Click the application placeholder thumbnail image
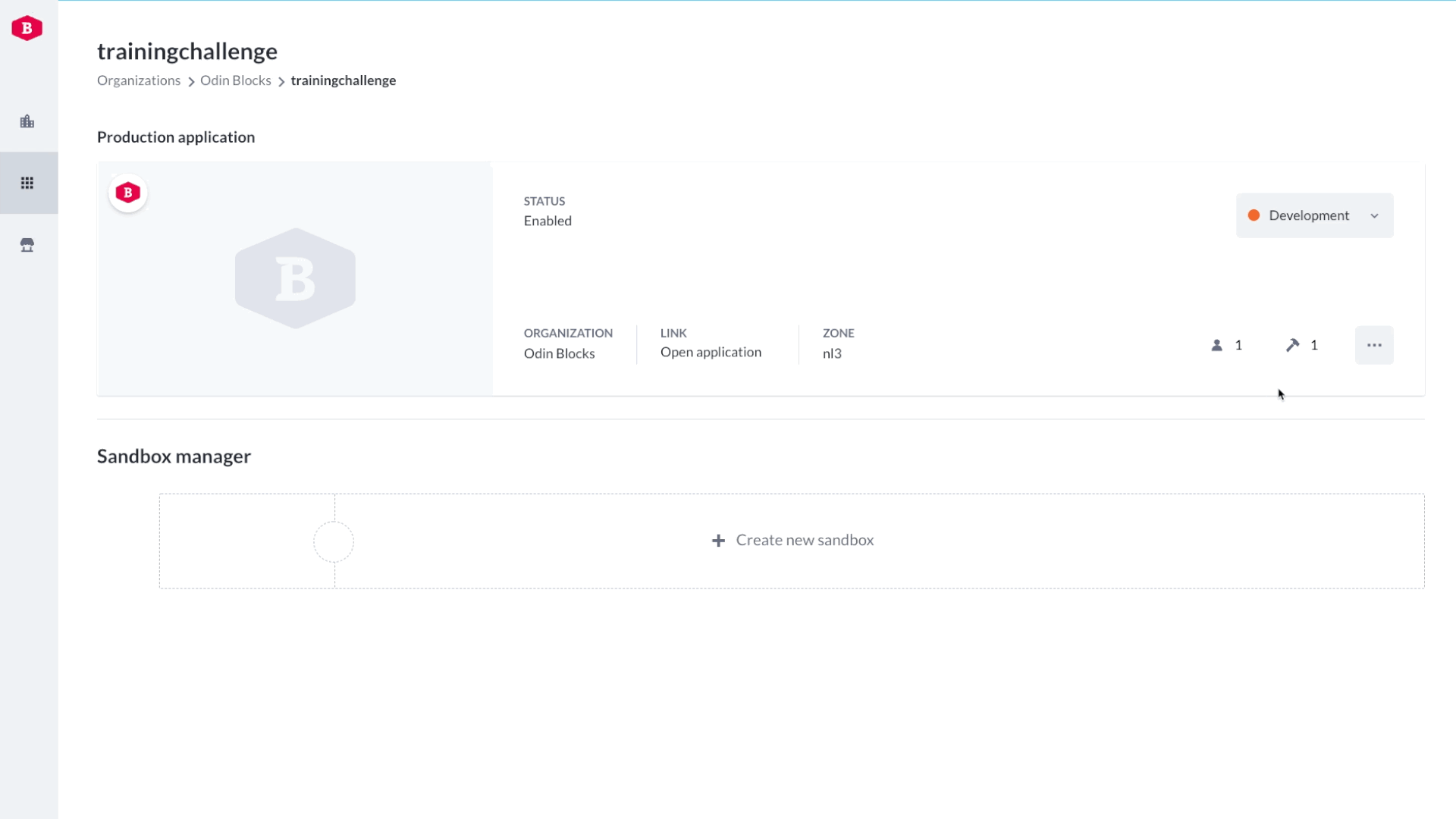The image size is (1456, 819). 295,278
